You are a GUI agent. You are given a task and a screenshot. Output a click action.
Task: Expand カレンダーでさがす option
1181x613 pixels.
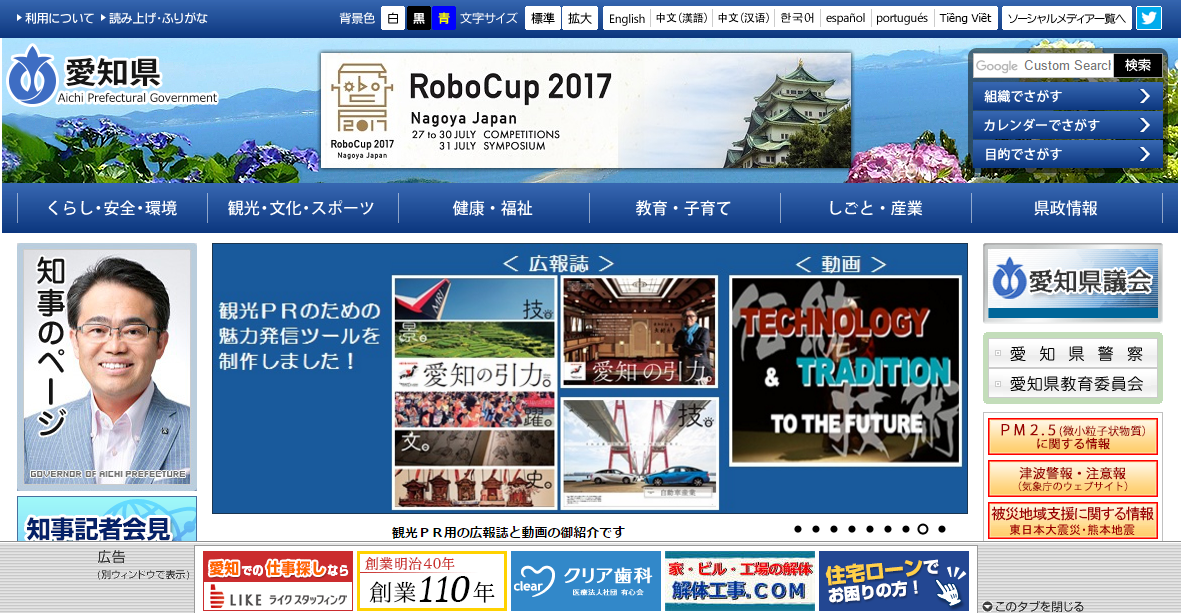1067,124
